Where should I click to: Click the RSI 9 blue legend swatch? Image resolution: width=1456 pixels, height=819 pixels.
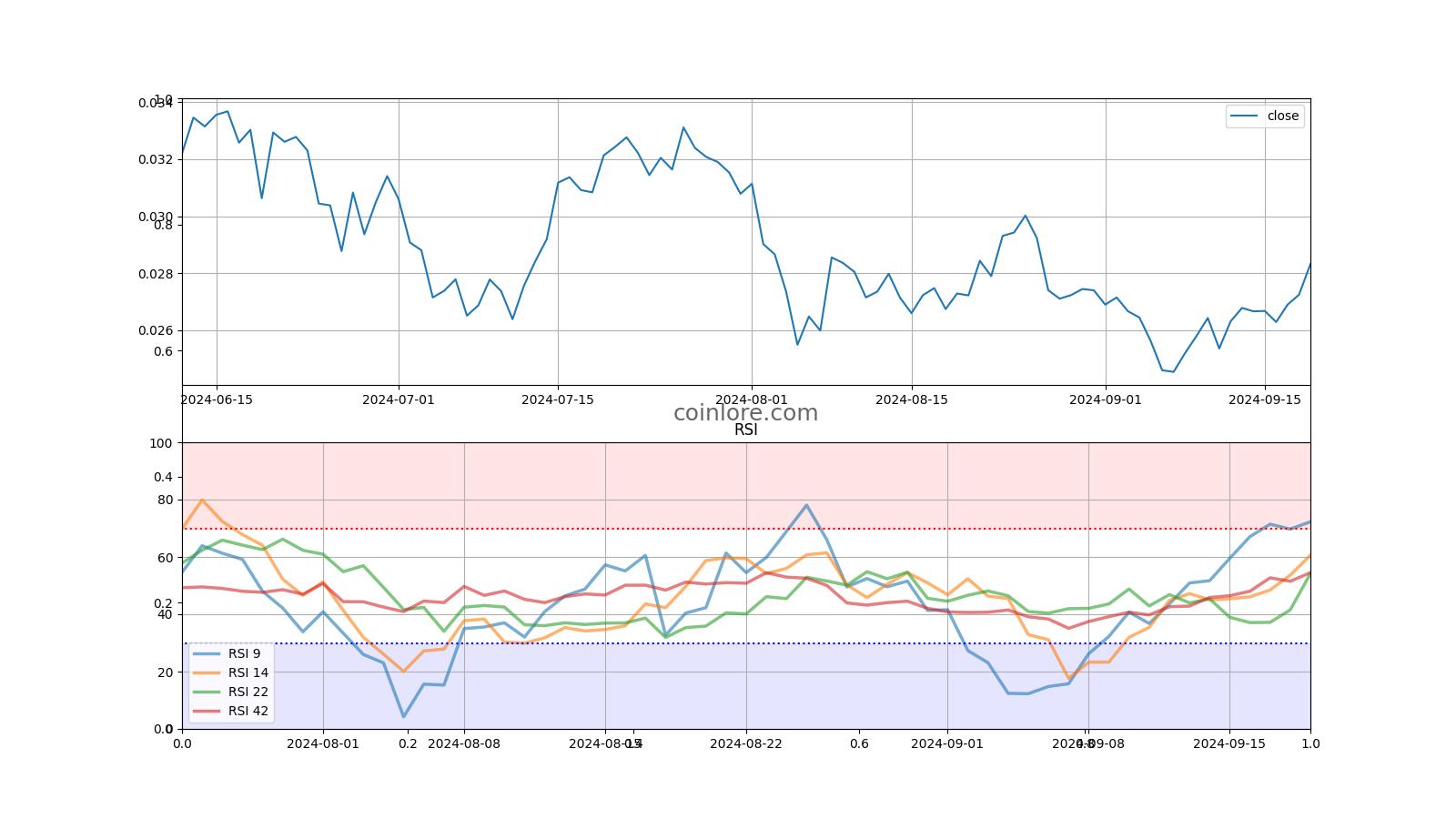[207, 653]
